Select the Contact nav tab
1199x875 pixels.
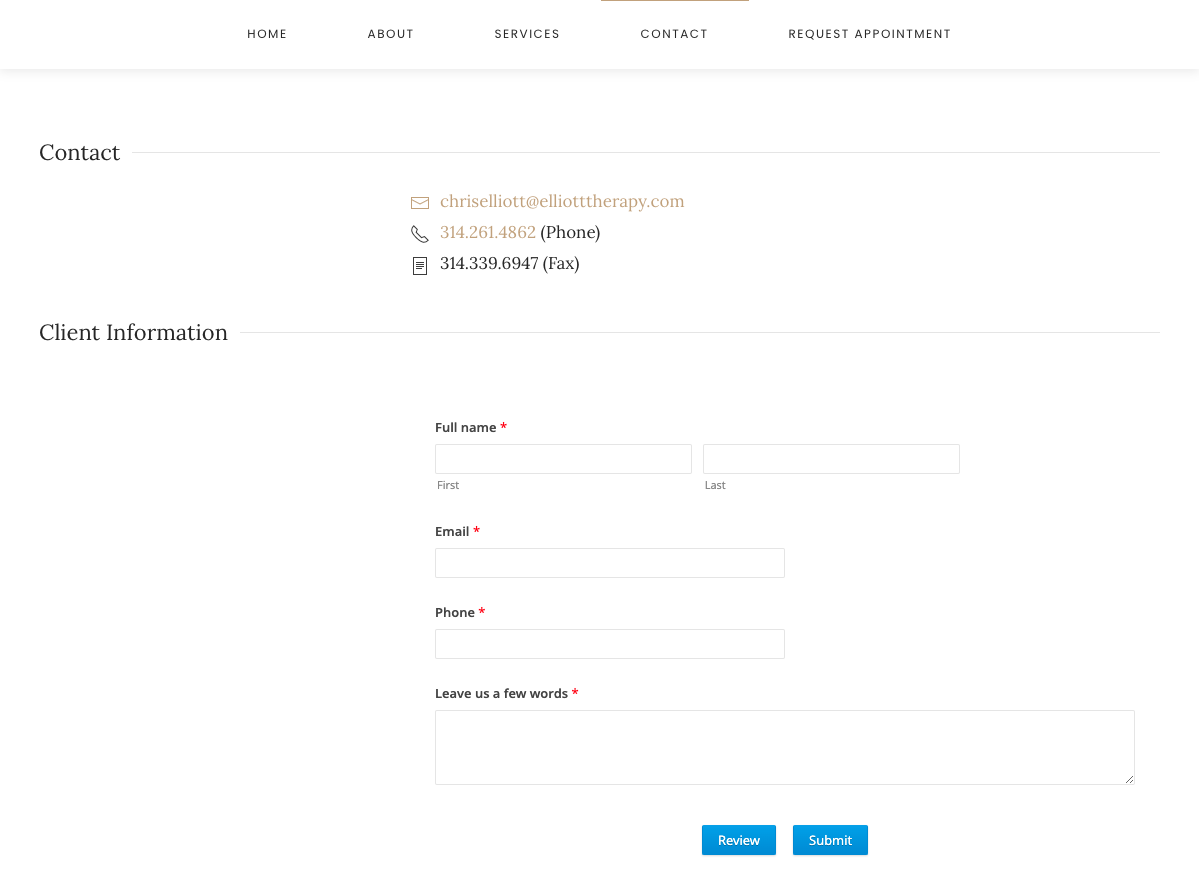pos(674,34)
